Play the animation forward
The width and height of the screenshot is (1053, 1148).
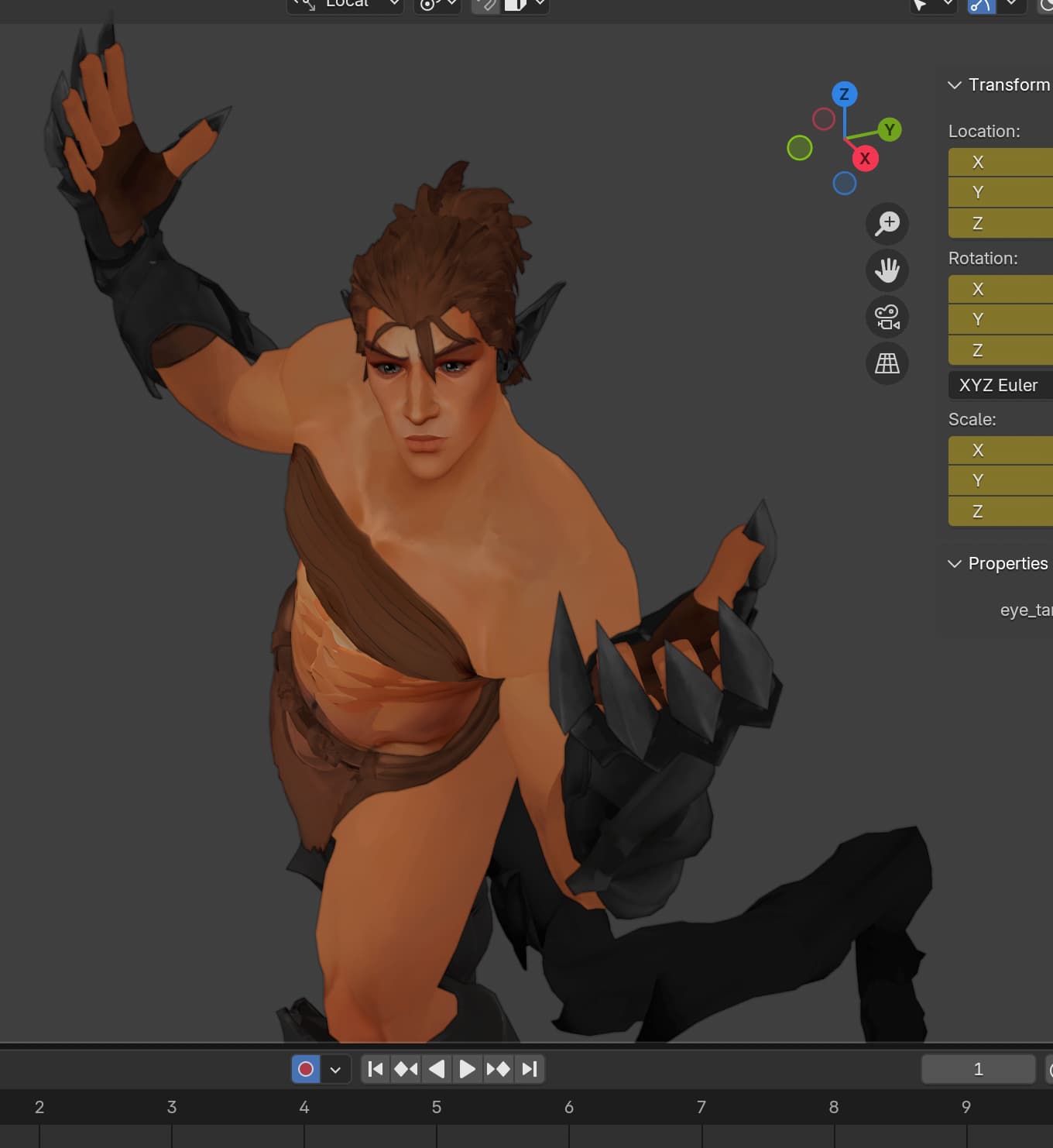(467, 1069)
